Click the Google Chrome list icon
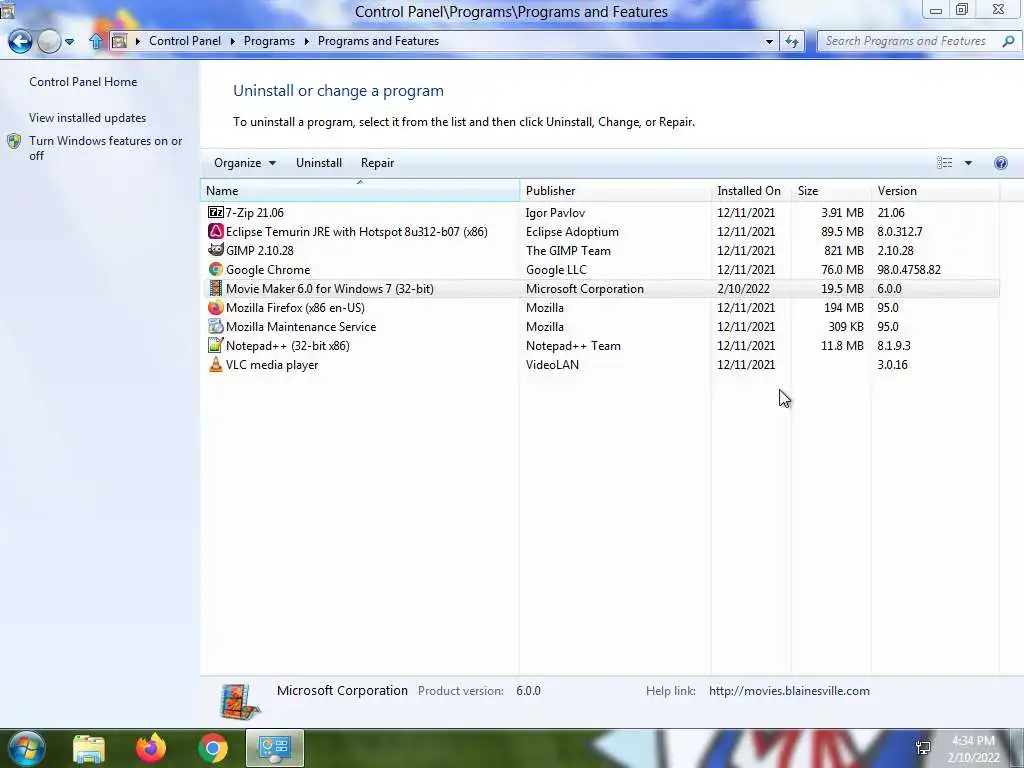 pyautogui.click(x=216, y=269)
